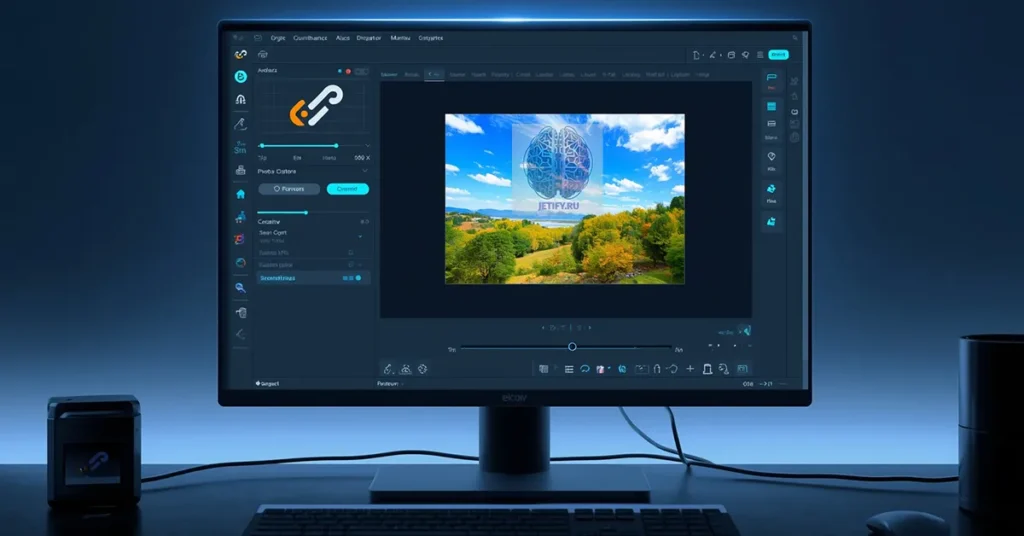Open the red and purple sidebar icon
Image resolution: width=1024 pixels, height=536 pixels.
[x=240, y=240]
